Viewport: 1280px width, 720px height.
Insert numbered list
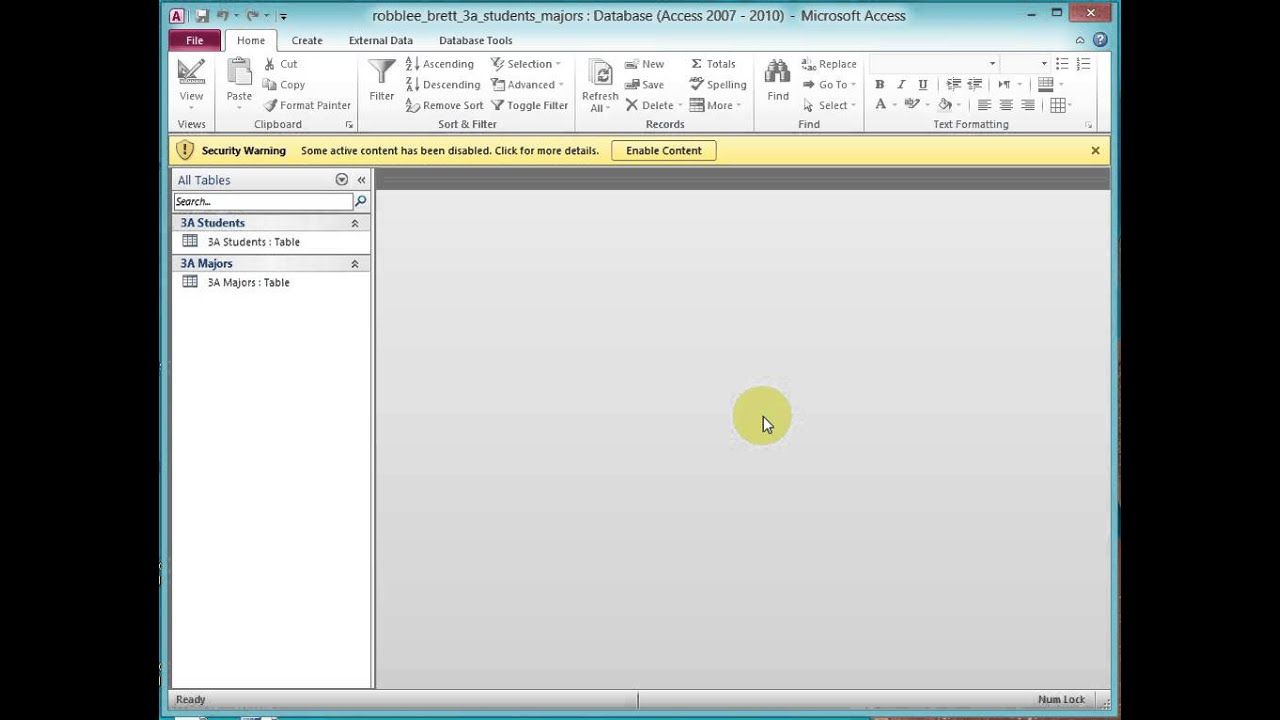click(x=1083, y=64)
